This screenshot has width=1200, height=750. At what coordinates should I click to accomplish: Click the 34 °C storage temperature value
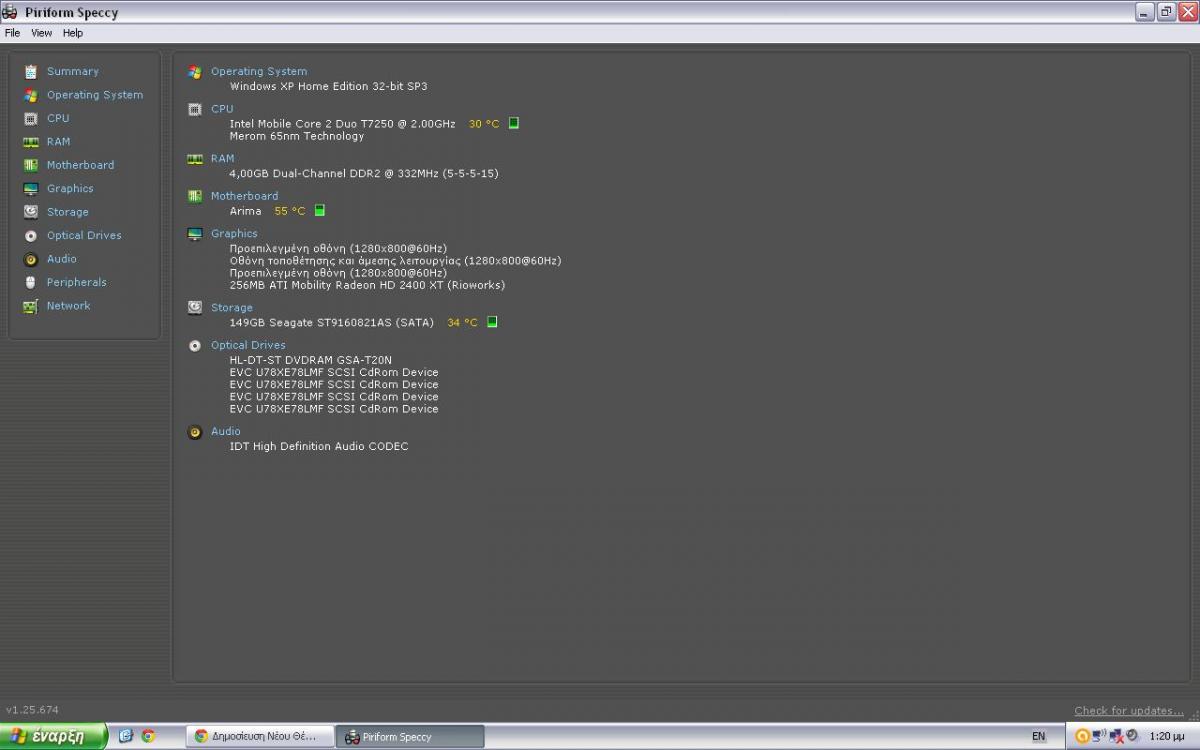462,323
